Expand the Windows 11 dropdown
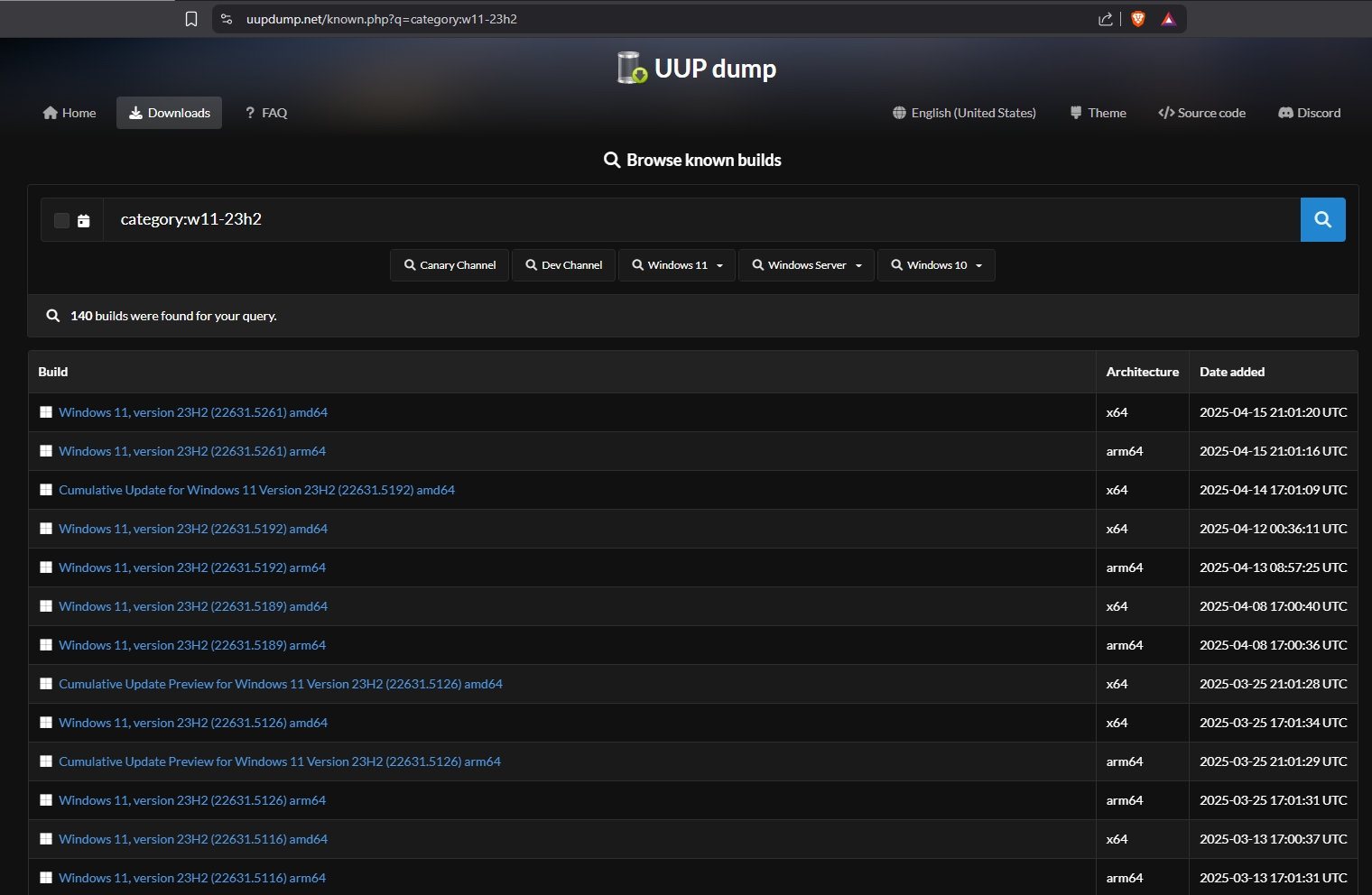The width and height of the screenshot is (1372, 895). coord(677,265)
